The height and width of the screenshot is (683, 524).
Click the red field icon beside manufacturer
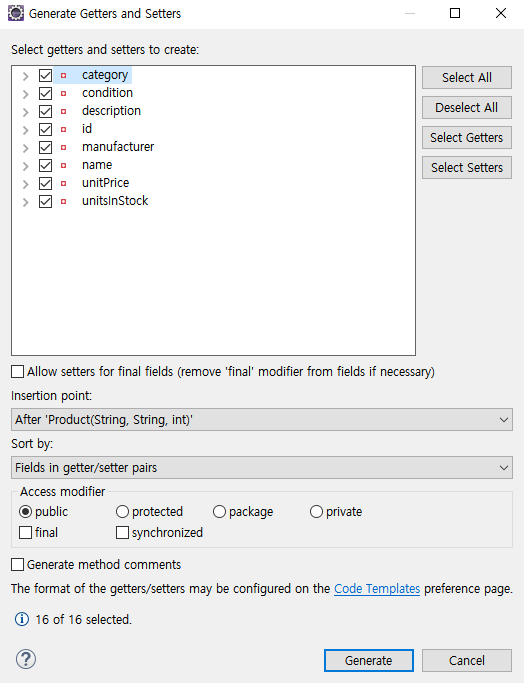64,147
